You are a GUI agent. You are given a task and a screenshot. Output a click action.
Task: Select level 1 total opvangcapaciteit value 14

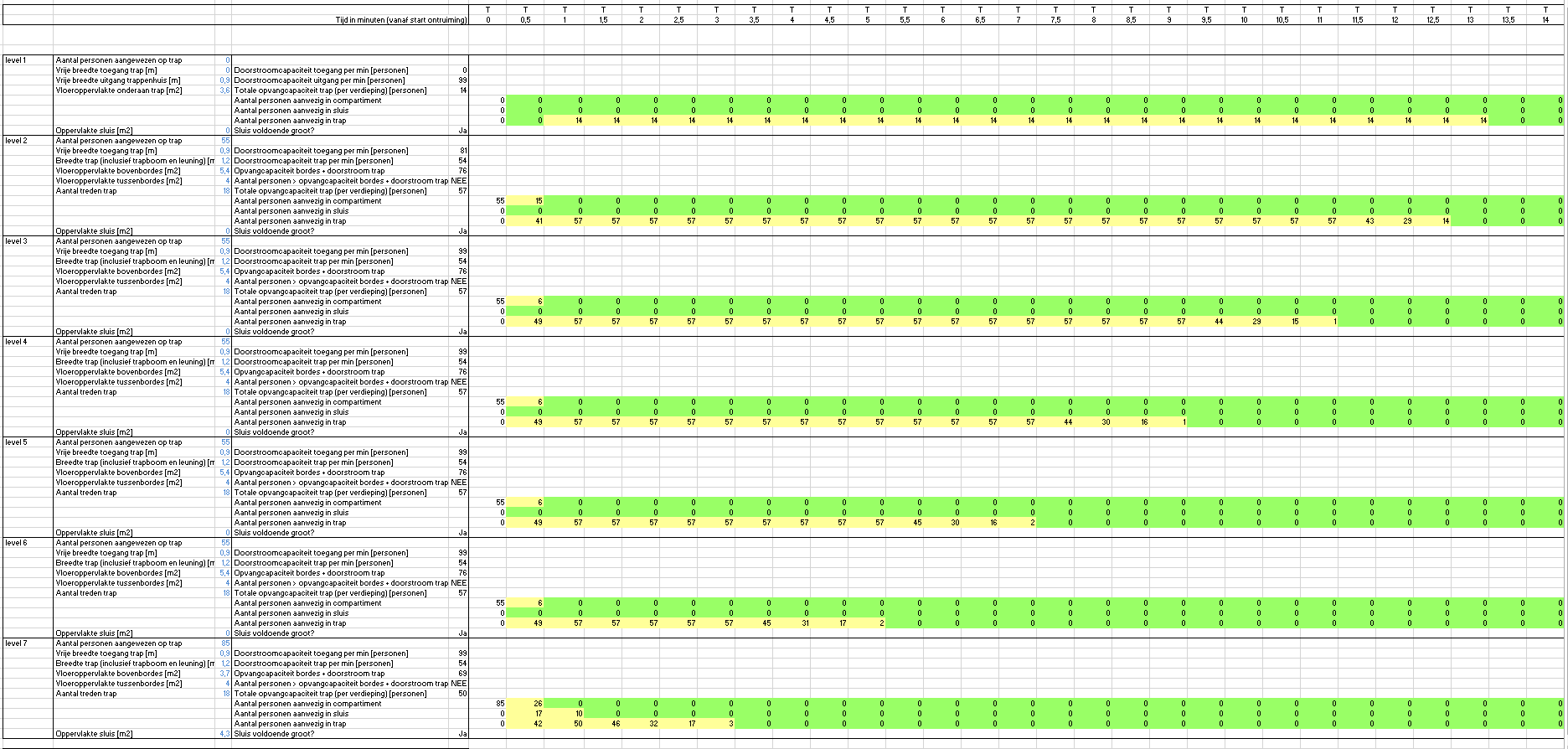tap(463, 90)
